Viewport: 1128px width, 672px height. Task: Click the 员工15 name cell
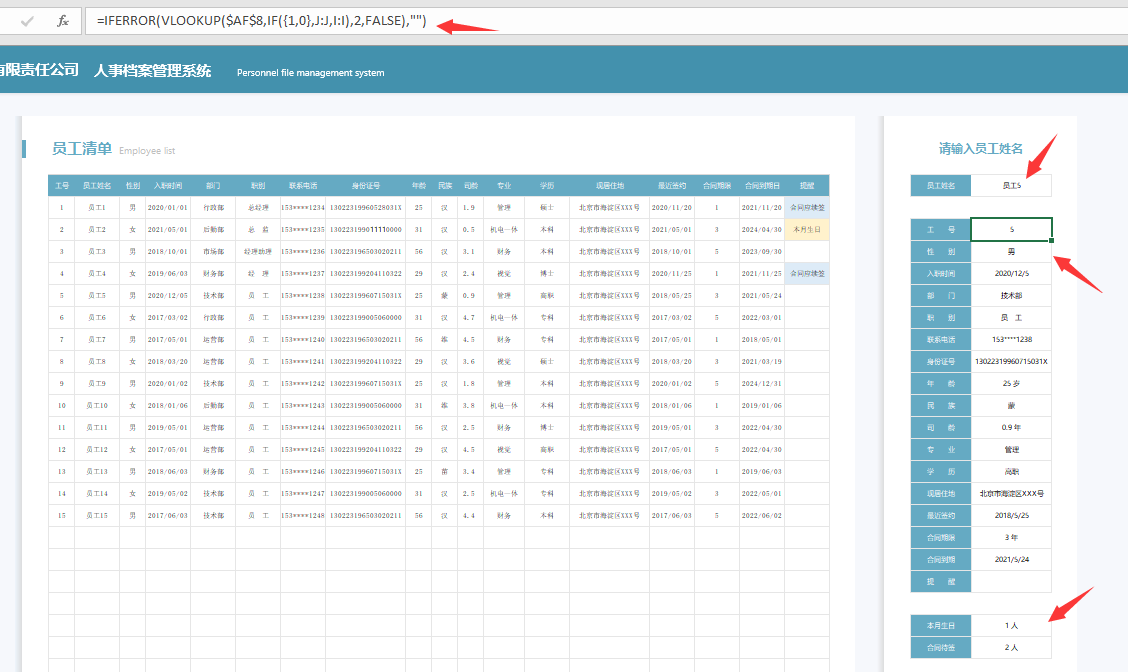pyautogui.click(x=97, y=516)
